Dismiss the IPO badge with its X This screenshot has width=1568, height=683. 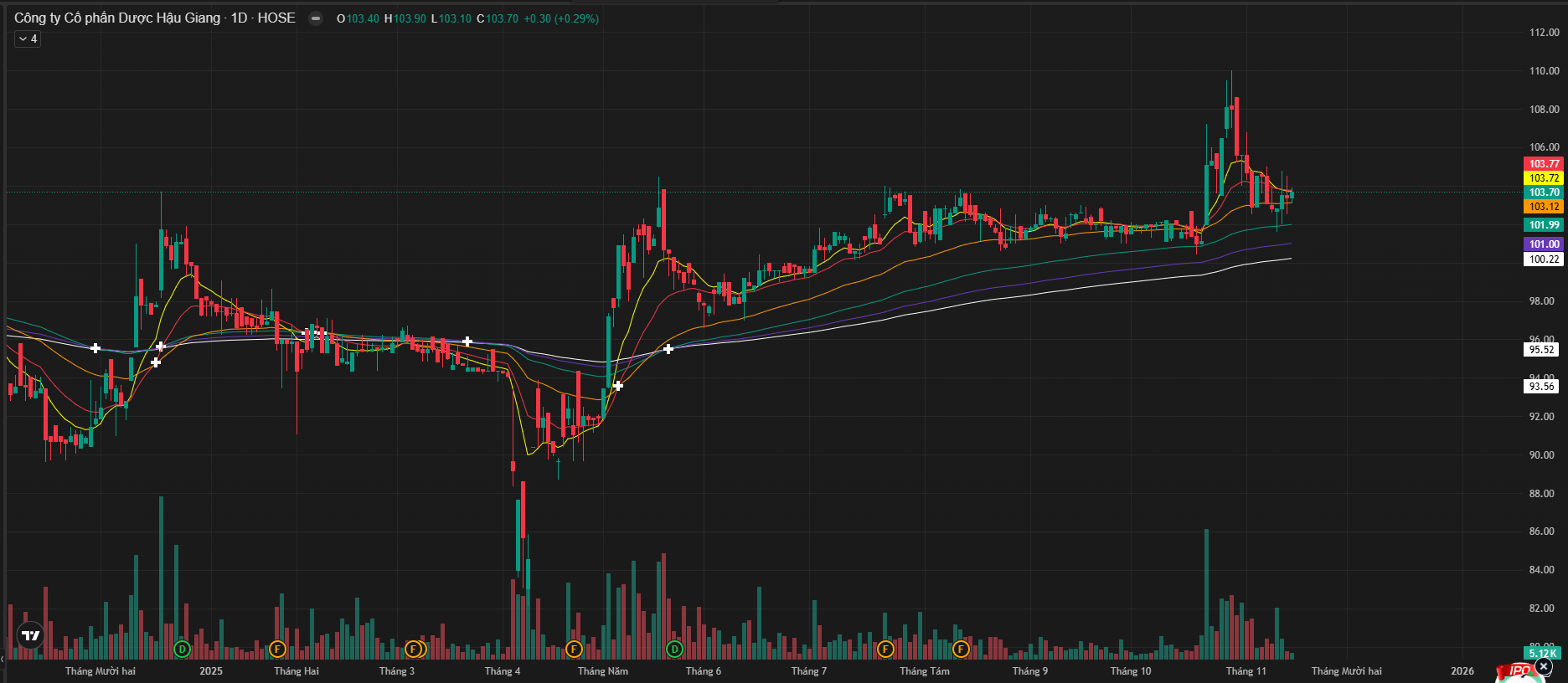coord(1544,667)
